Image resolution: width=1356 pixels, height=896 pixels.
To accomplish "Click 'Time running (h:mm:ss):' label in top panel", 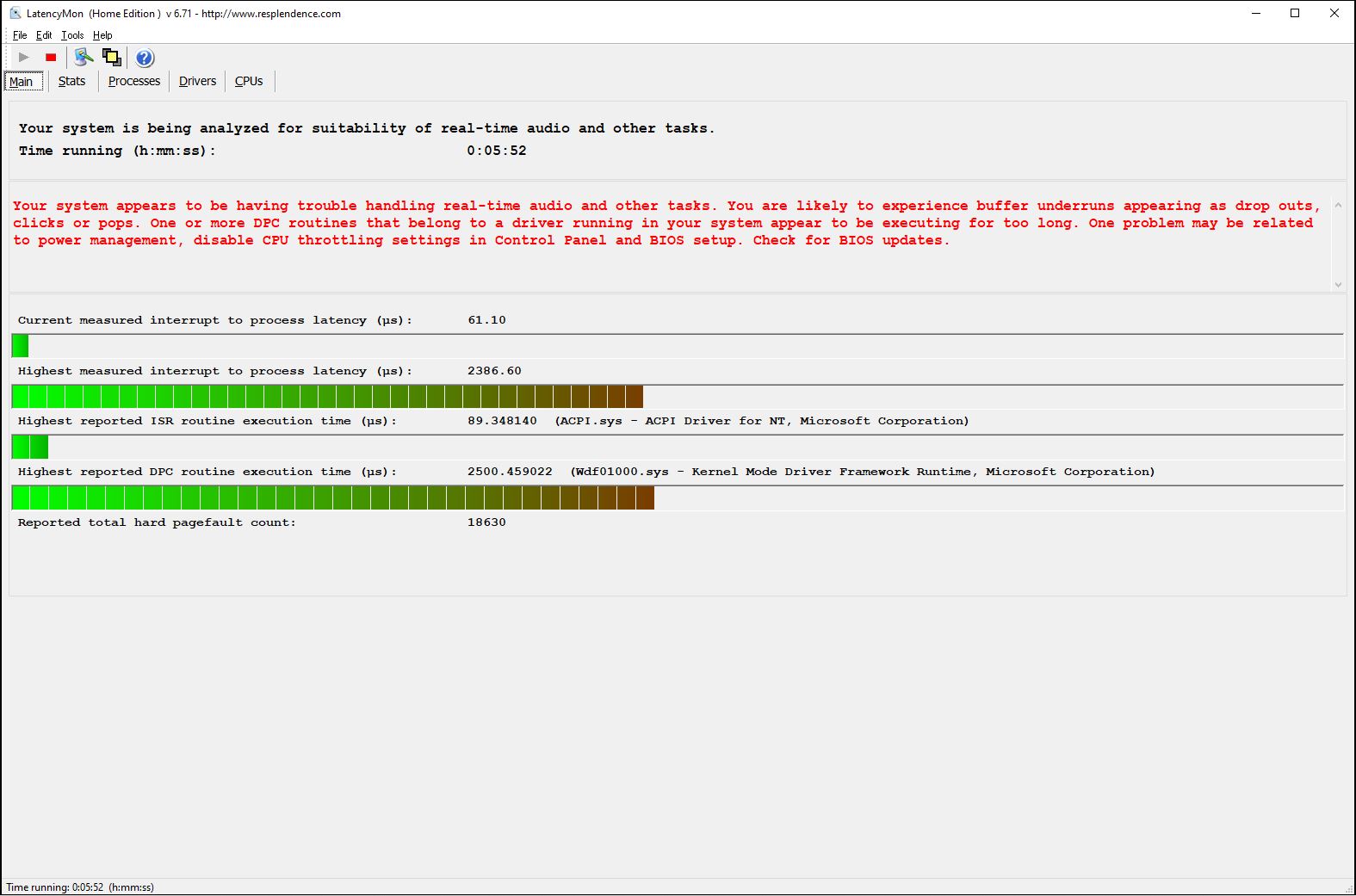I will [117, 151].
